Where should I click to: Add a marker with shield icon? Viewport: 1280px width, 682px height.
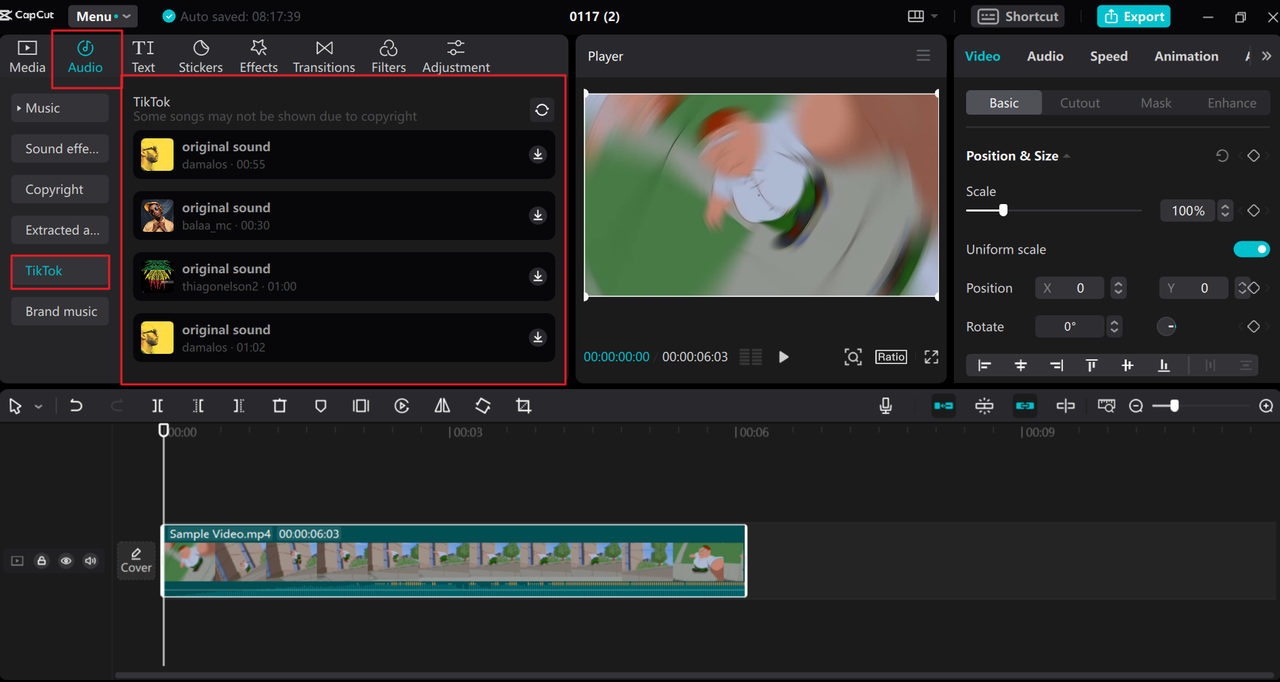click(321, 406)
